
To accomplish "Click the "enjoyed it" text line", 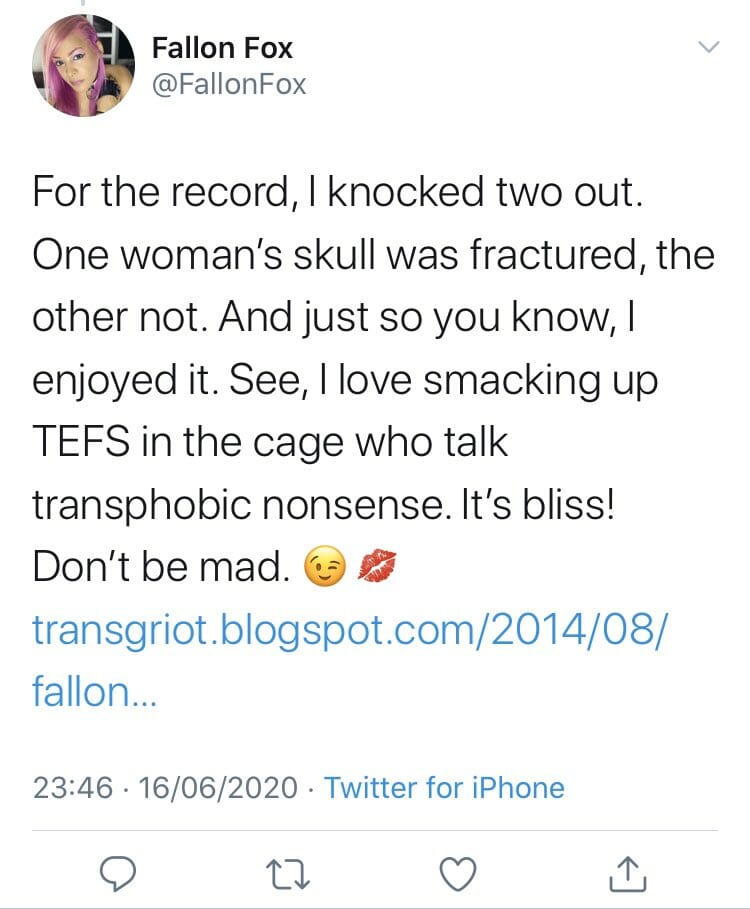I will click(120, 381).
